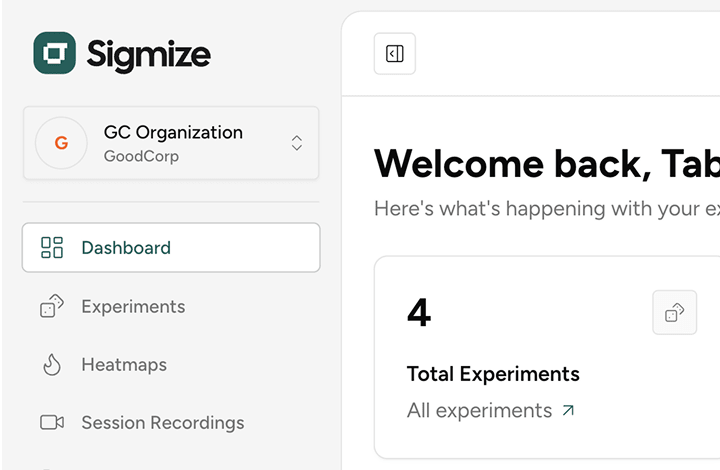The height and width of the screenshot is (470, 720).
Task: Click the GoodCorp subtitle text
Action: pyautogui.click(x=141, y=156)
